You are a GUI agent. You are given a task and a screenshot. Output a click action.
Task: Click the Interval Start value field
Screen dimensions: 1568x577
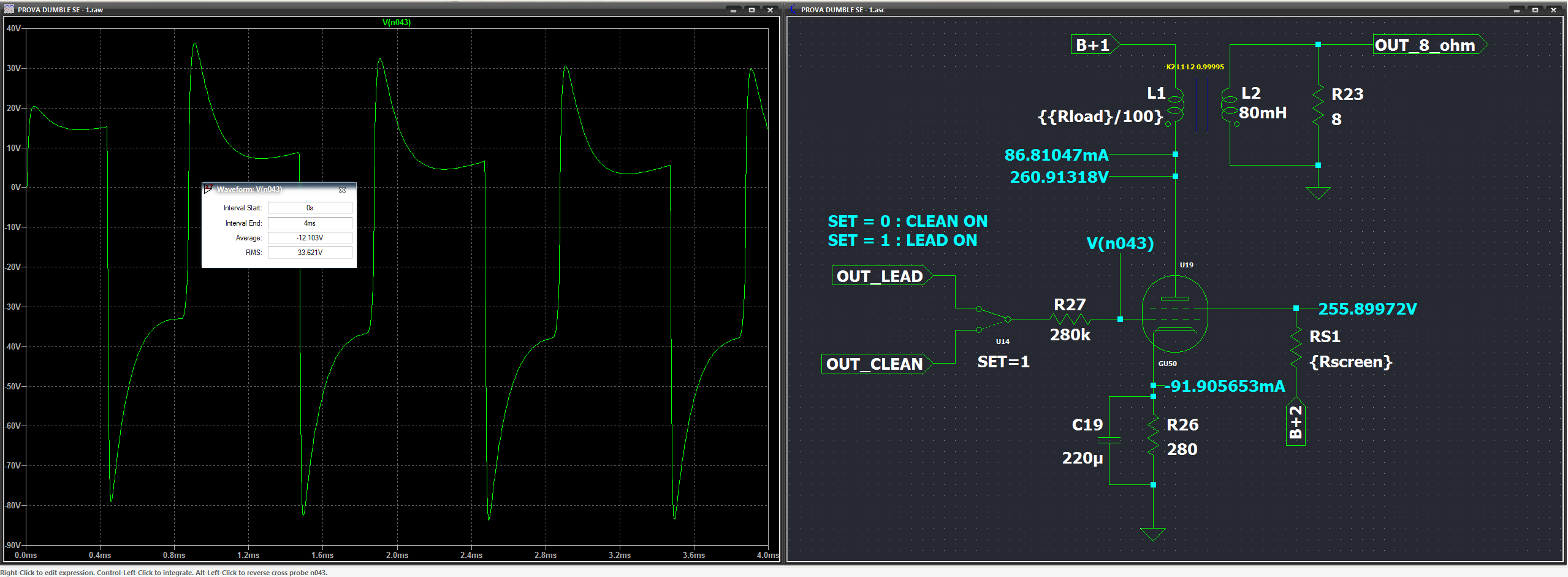click(x=310, y=208)
